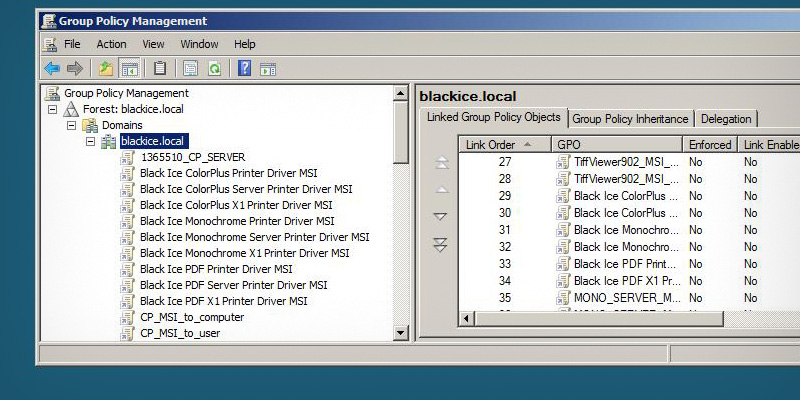Move link to top with double-up arrow
This screenshot has width=800, height=400.
441,163
